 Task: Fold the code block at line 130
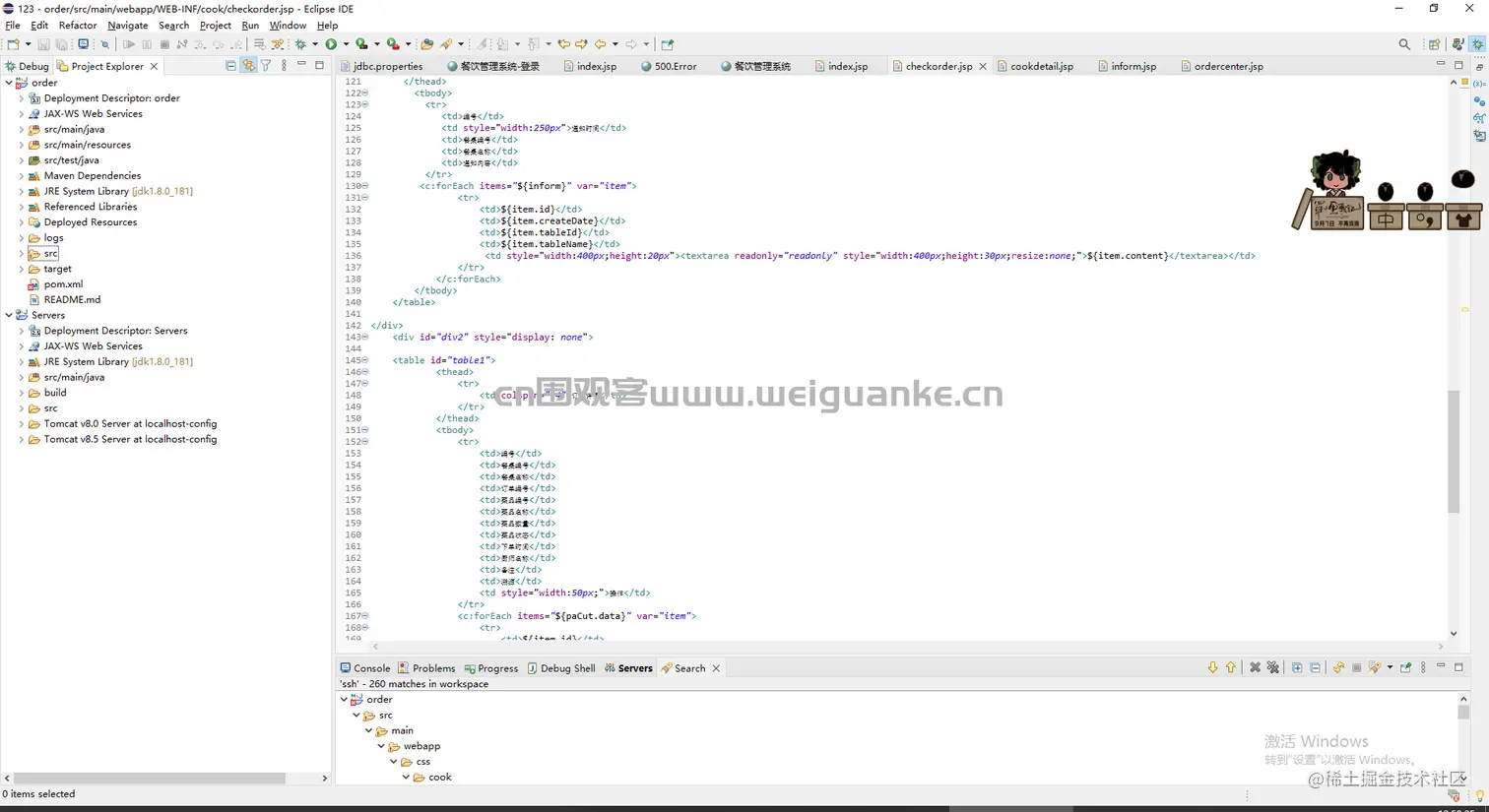[x=365, y=186]
